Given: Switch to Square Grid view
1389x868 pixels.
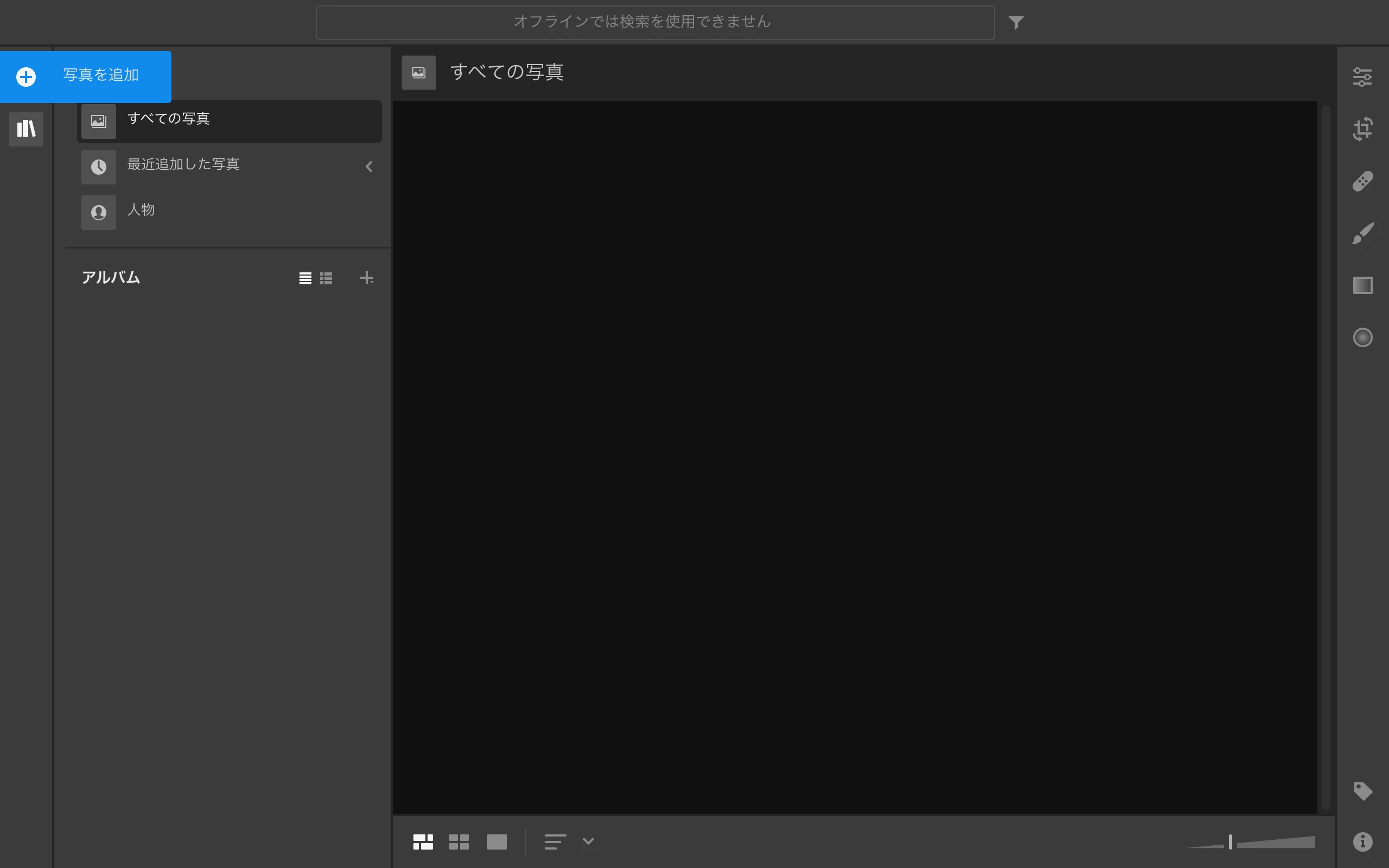Looking at the screenshot, I should coord(458,841).
